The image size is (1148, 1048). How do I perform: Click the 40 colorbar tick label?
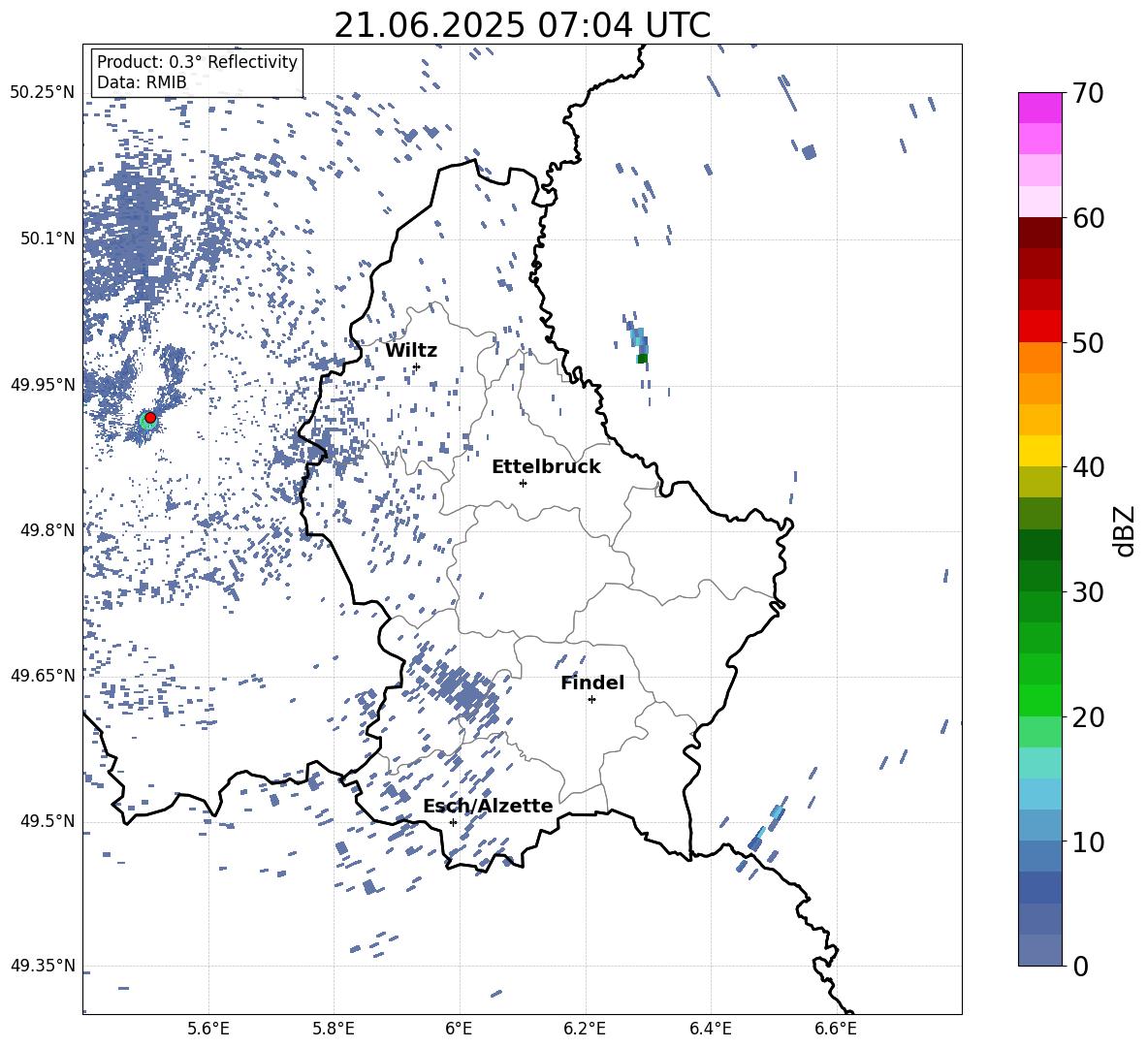(1088, 467)
